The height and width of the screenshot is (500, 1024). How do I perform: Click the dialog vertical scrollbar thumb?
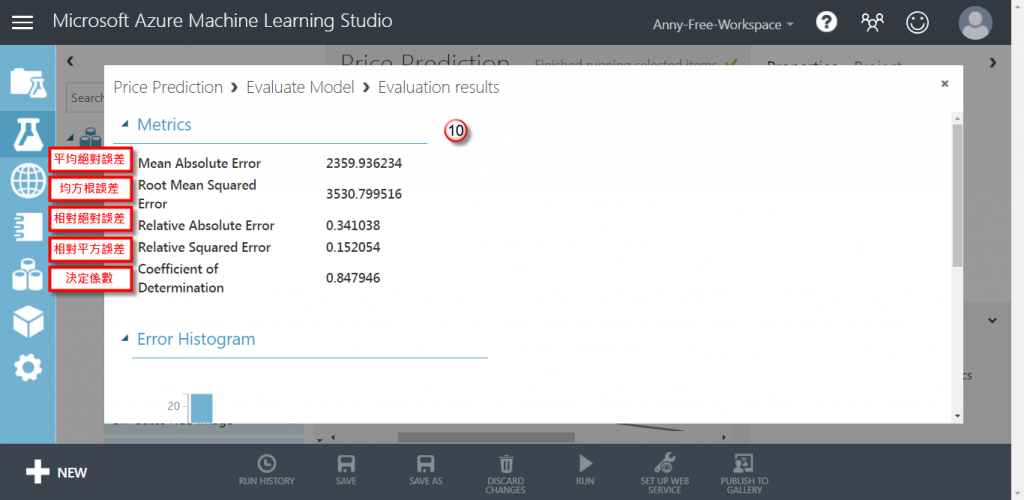click(x=957, y=195)
